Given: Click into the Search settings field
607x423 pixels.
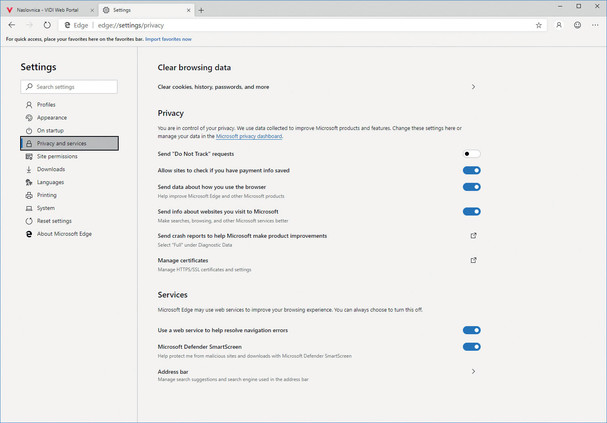Looking at the screenshot, I should 69,87.
